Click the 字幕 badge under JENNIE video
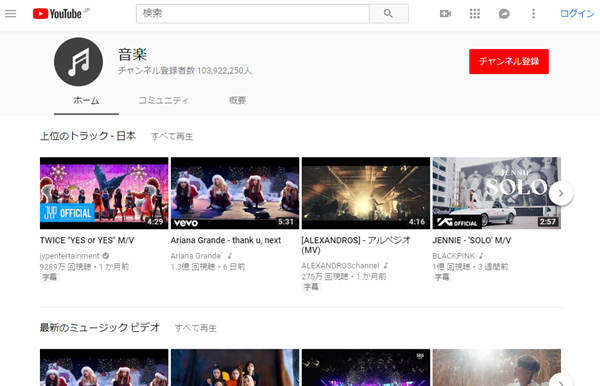600x386 pixels. pyautogui.click(x=442, y=277)
